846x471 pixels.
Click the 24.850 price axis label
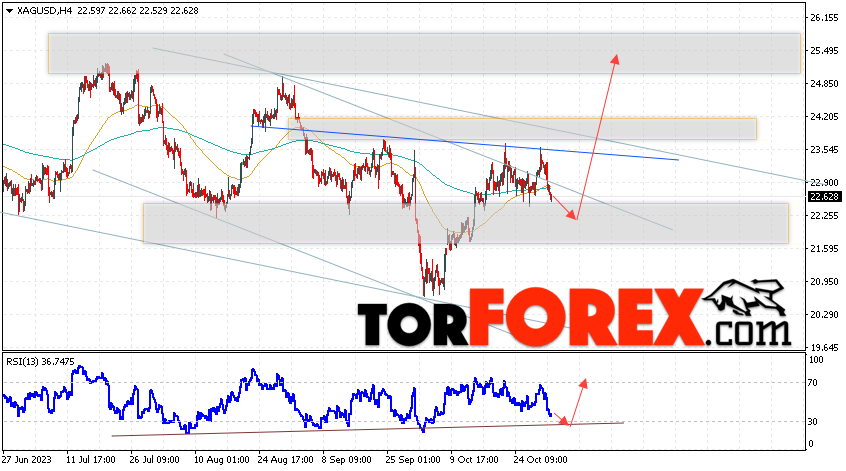click(824, 84)
